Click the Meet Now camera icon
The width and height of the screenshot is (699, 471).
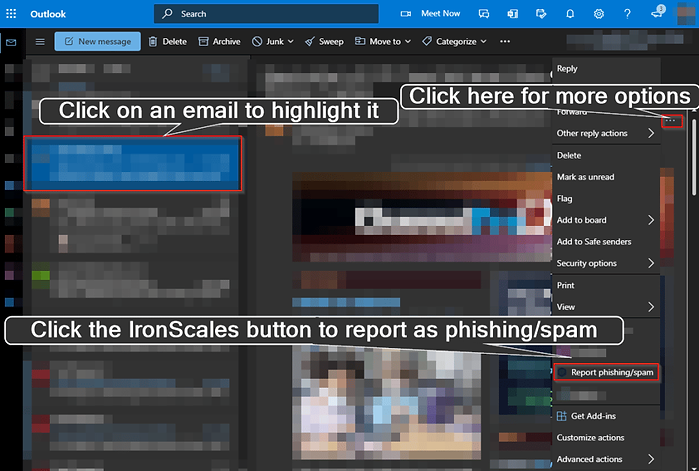coord(406,14)
